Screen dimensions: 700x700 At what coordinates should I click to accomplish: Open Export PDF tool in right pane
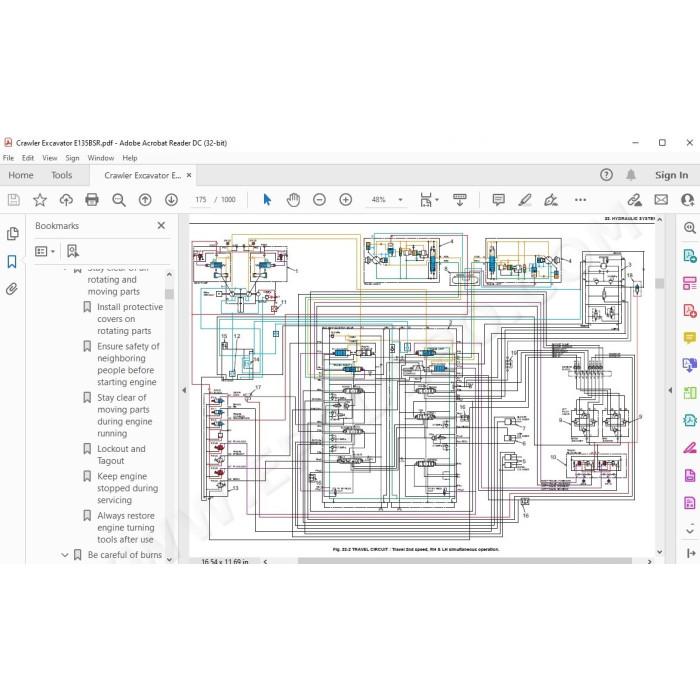690,256
